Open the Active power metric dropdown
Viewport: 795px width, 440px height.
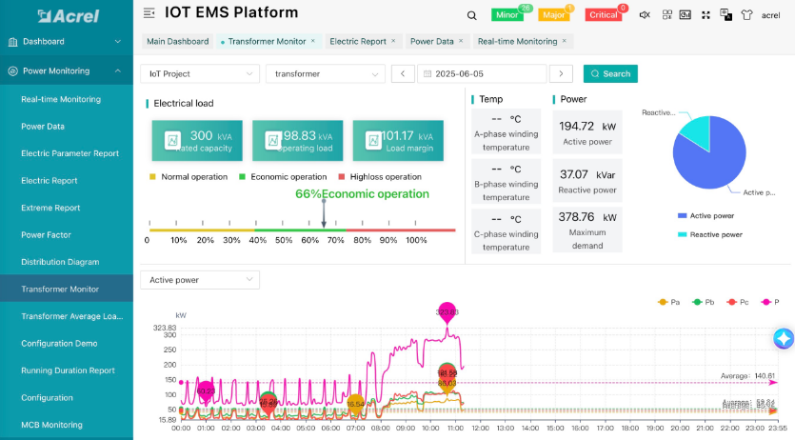coord(200,280)
